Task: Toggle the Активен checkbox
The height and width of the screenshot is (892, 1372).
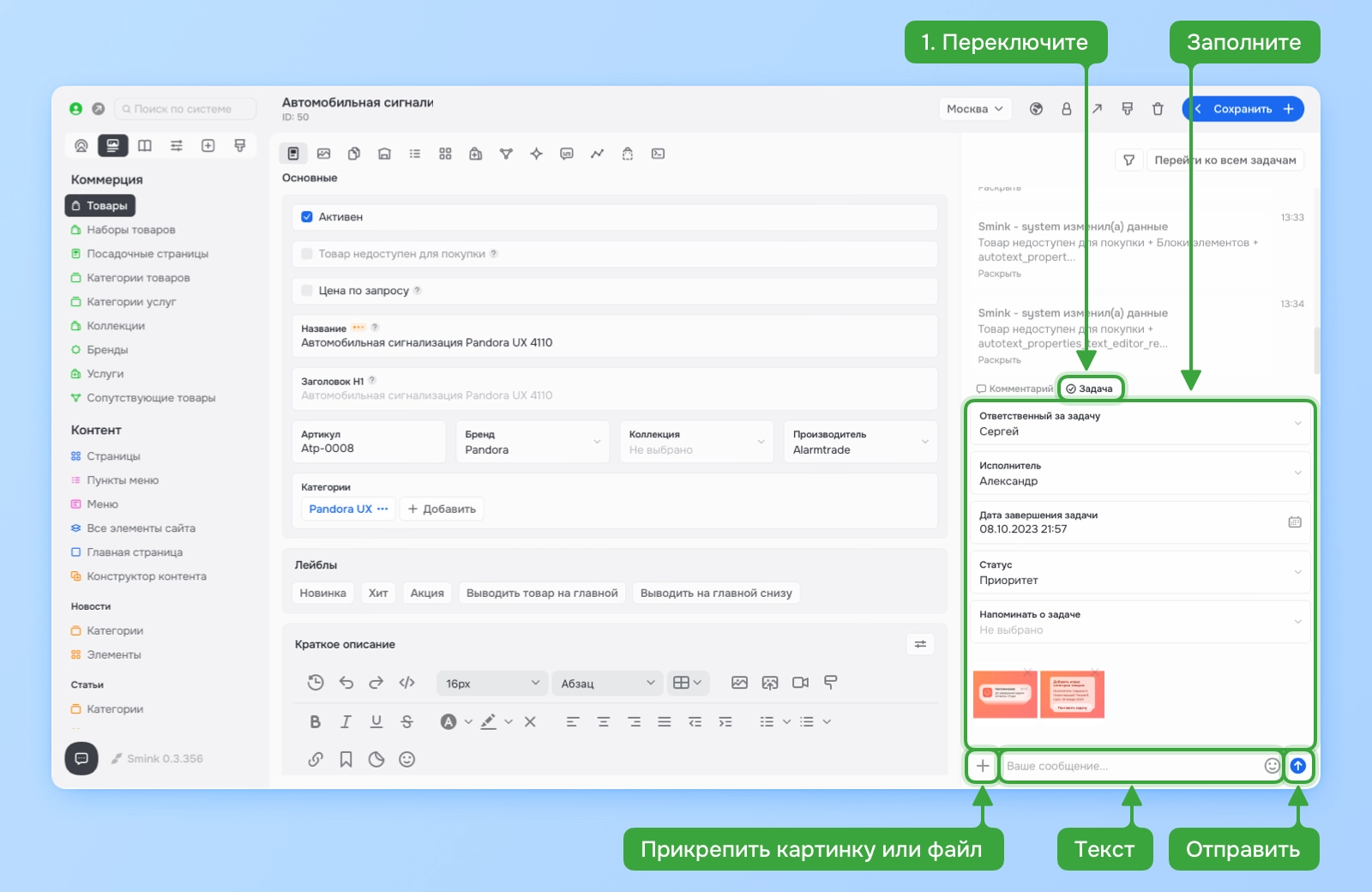Action: pyautogui.click(x=307, y=217)
